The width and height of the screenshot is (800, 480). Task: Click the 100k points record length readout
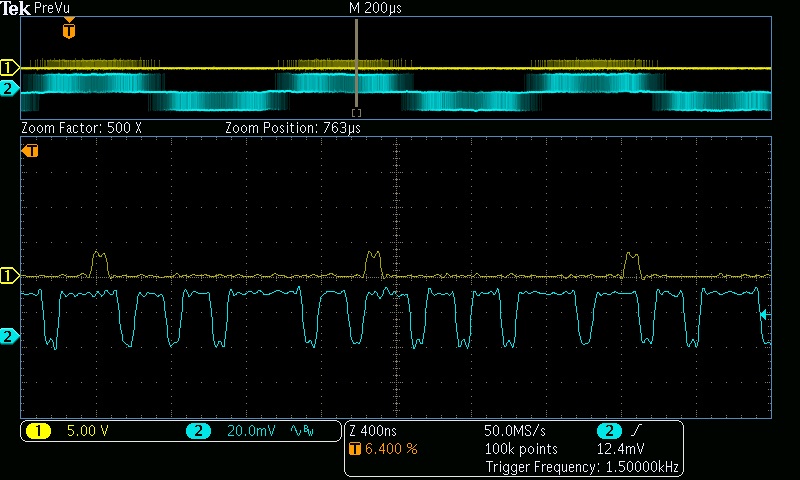coord(521,449)
